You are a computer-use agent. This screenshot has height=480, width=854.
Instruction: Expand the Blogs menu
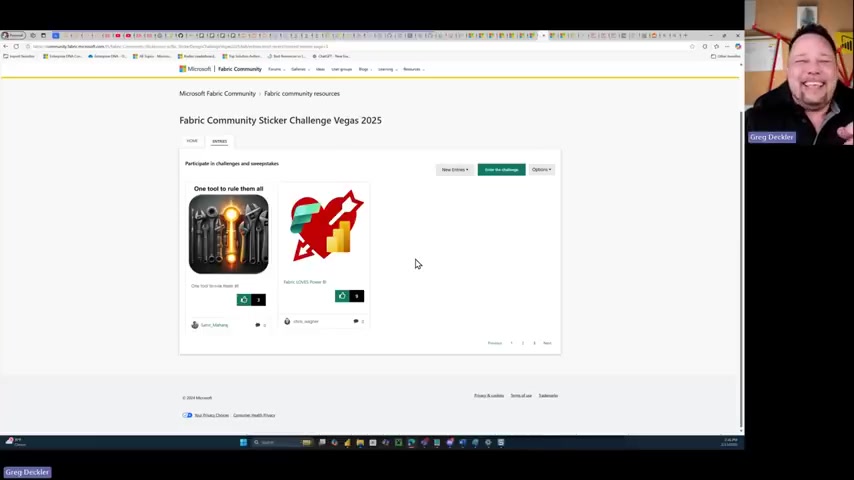coord(365,69)
